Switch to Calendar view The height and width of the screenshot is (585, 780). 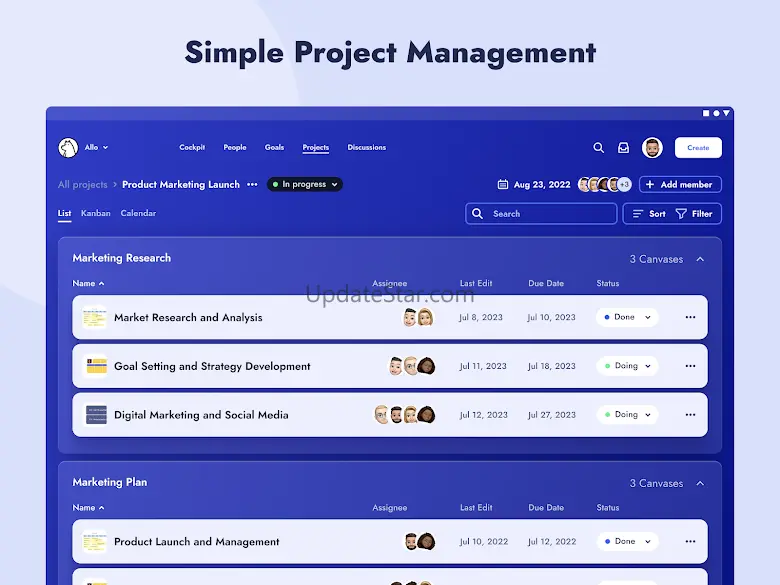(x=138, y=213)
